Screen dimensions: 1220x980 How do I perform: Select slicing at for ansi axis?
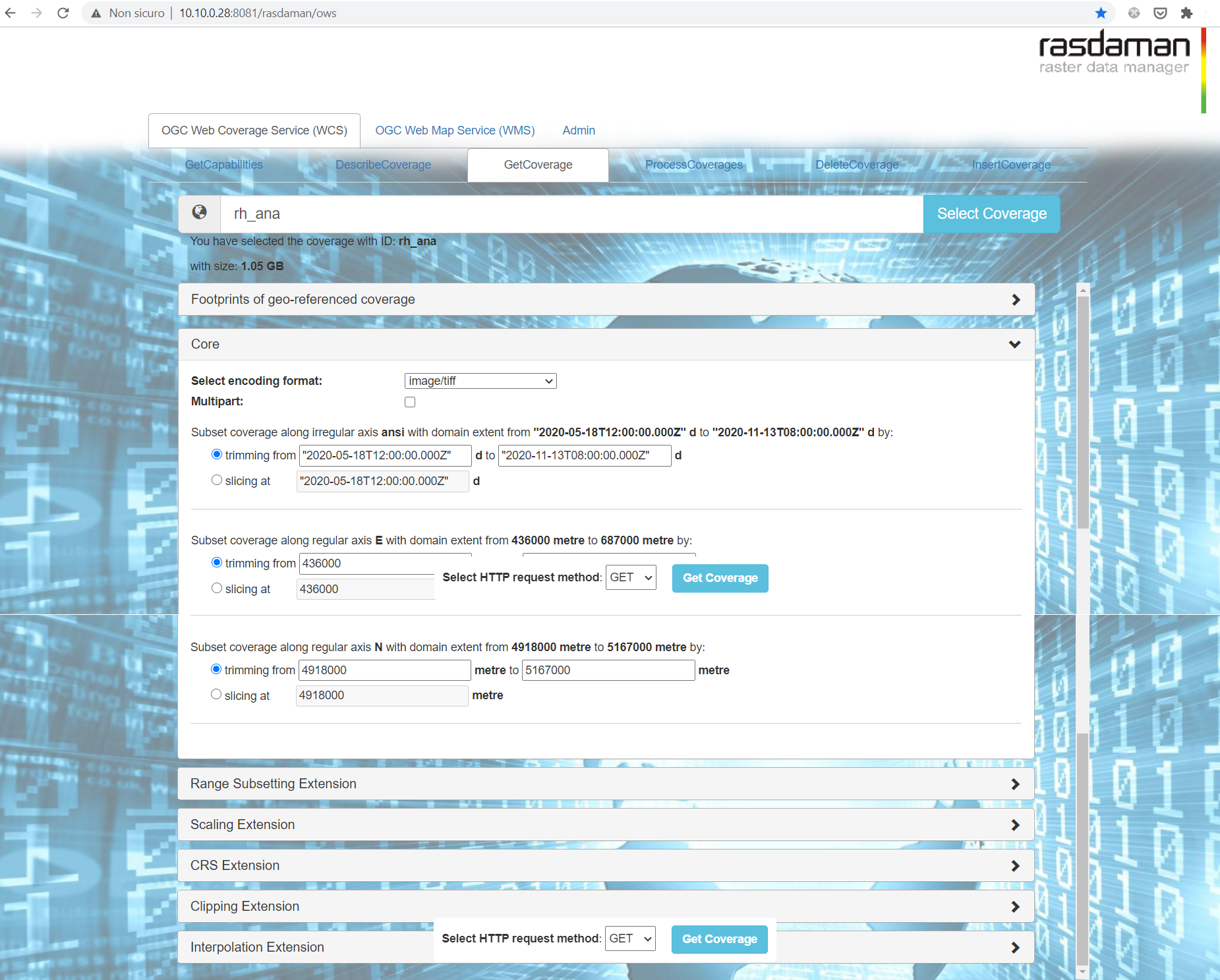tap(217, 480)
